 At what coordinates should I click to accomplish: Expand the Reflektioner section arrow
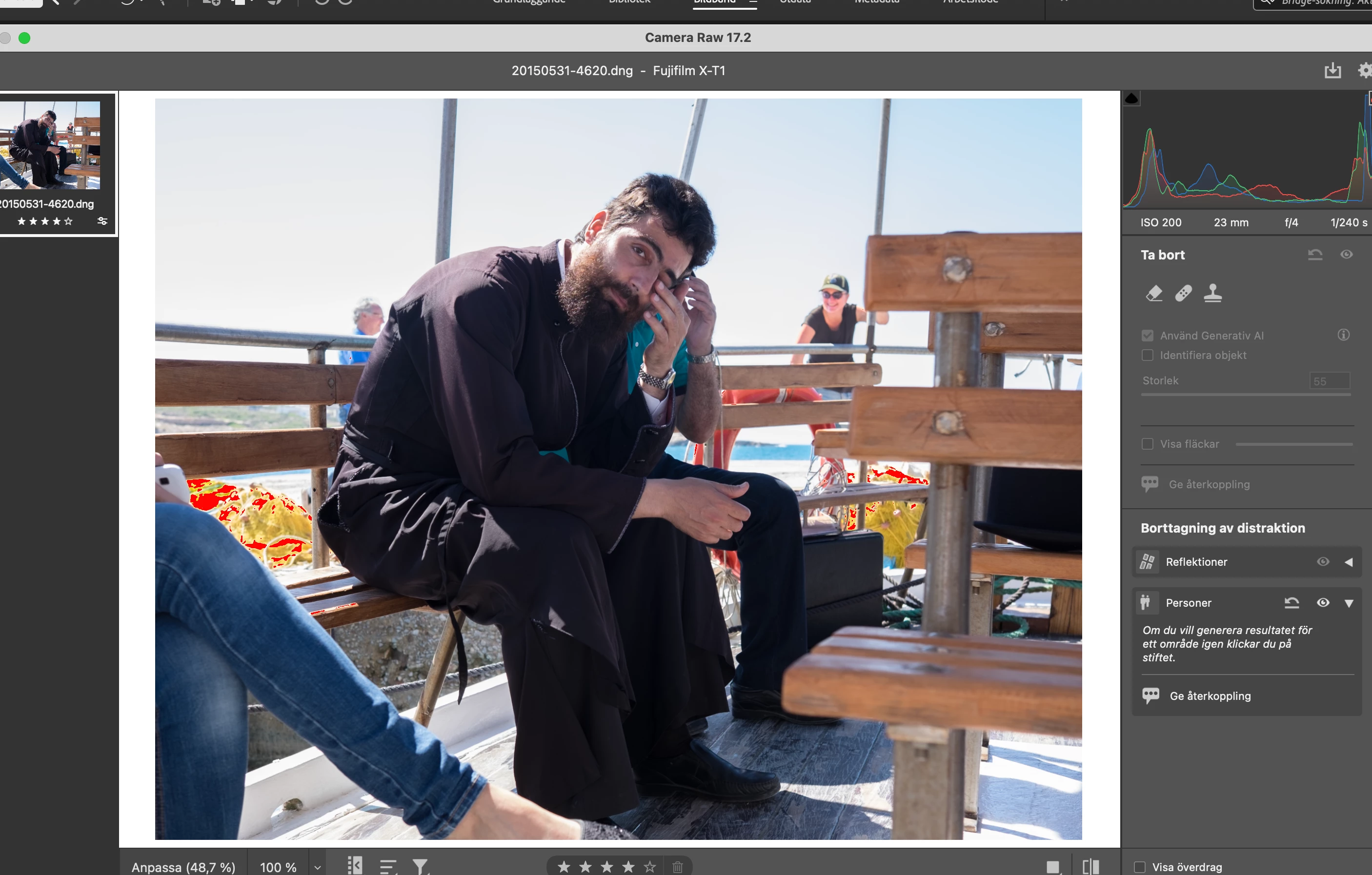pos(1349,562)
